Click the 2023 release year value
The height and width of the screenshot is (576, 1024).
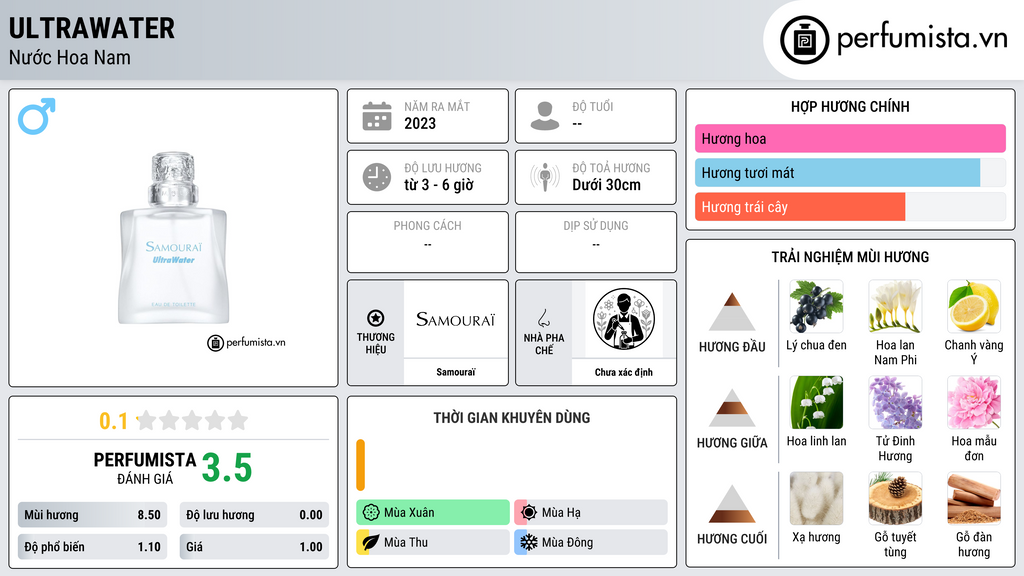pos(420,123)
